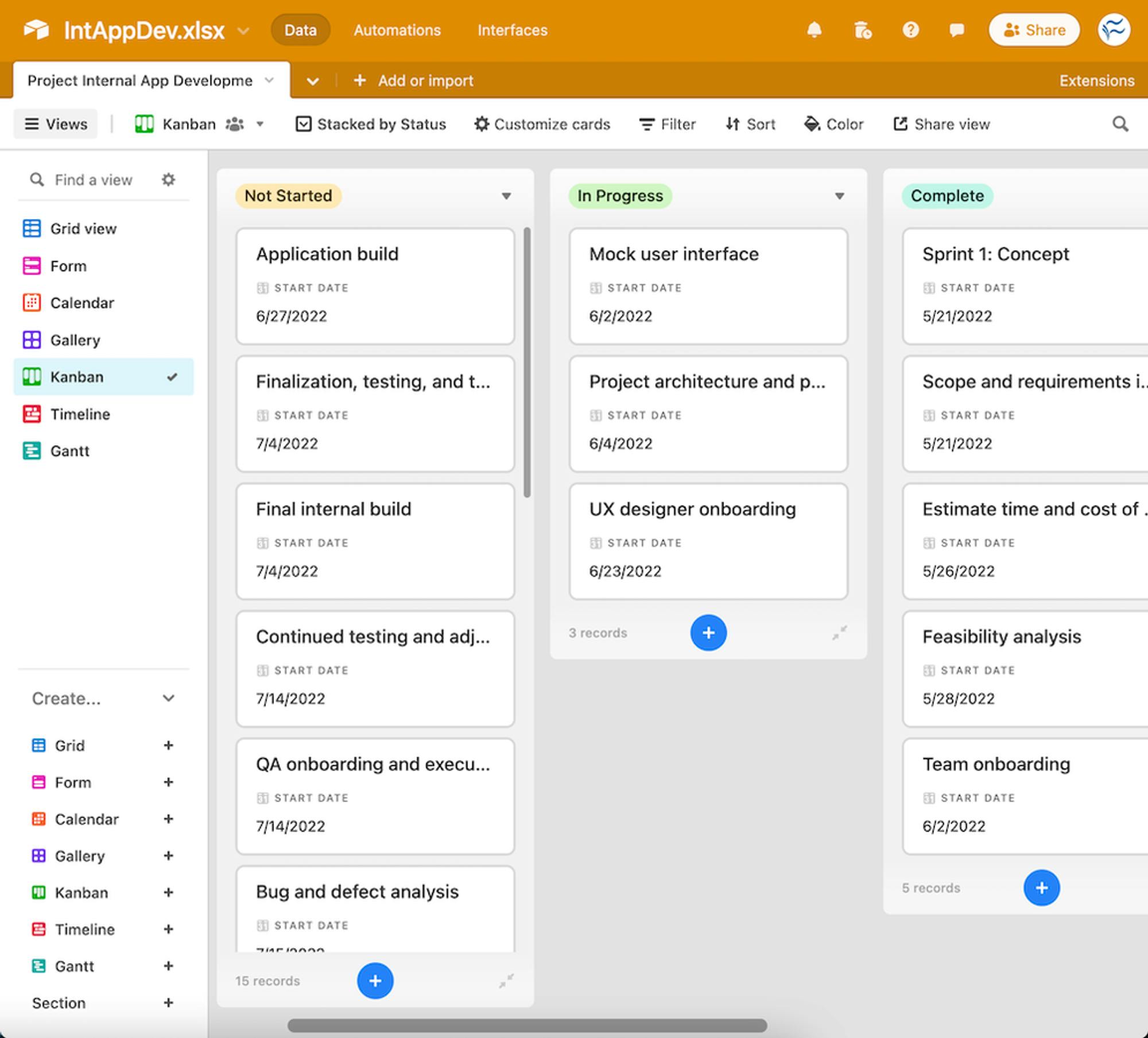The height and width of the screenshot is (1038, 1148).
Task: Click the view list settings gear
Action: tap(168, 180)
